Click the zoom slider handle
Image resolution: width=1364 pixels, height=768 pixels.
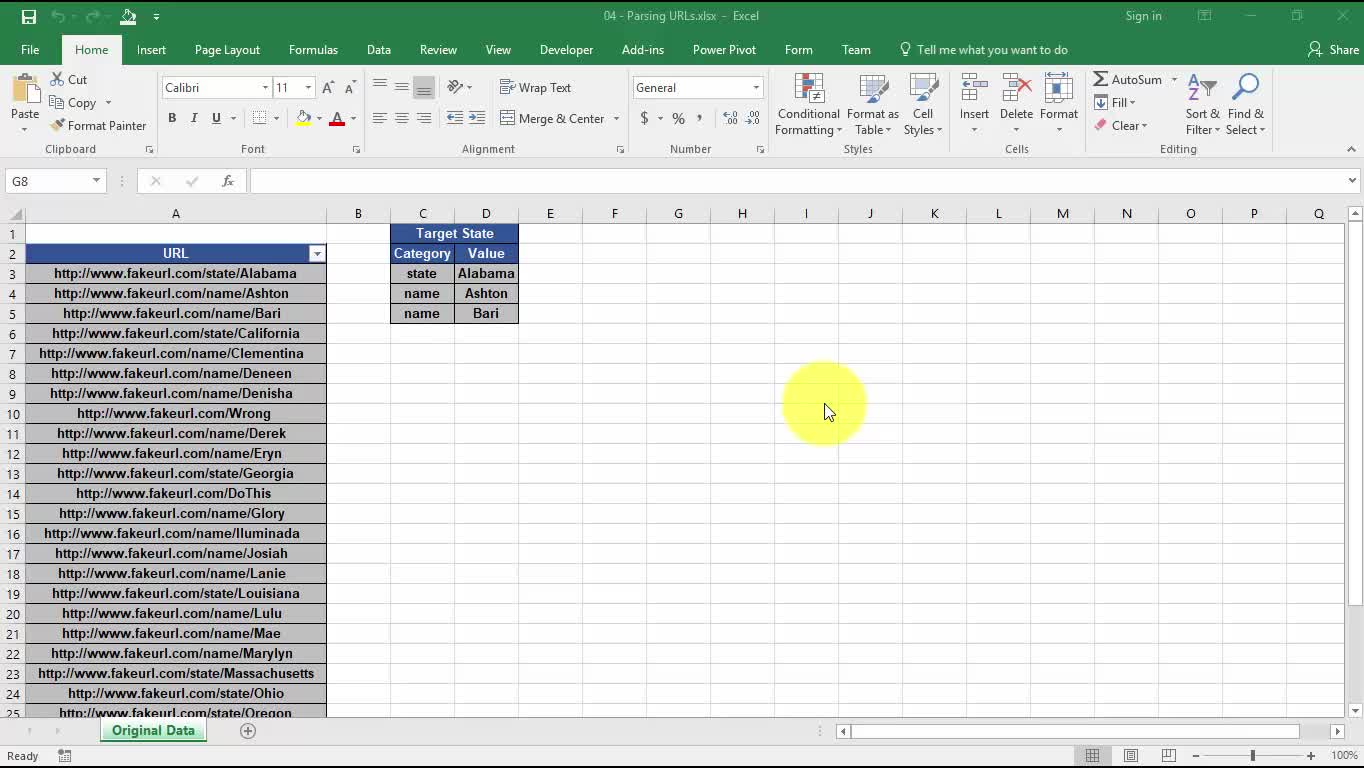pos(1253,756)
